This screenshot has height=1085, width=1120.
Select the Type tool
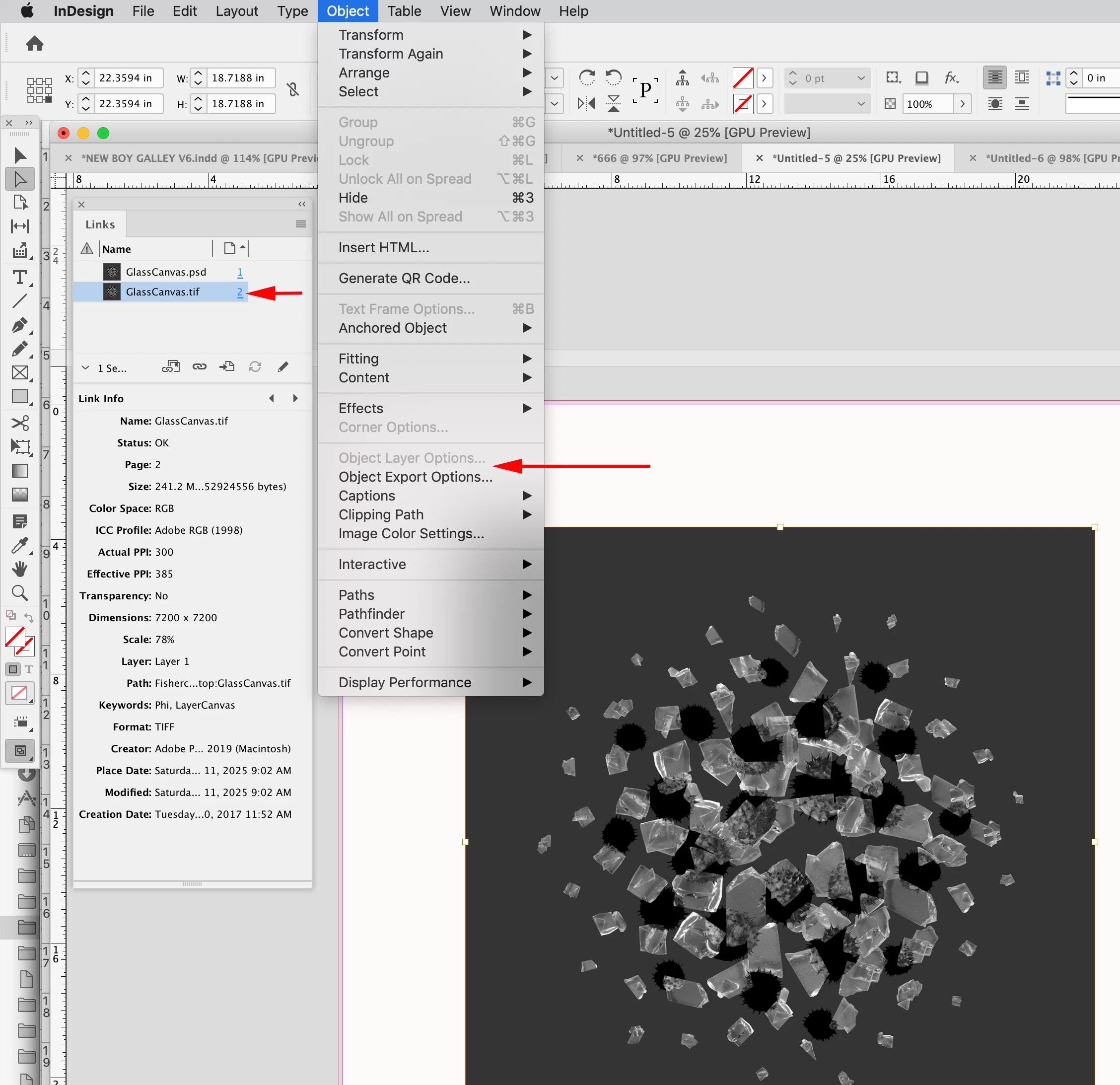[20, 278]
